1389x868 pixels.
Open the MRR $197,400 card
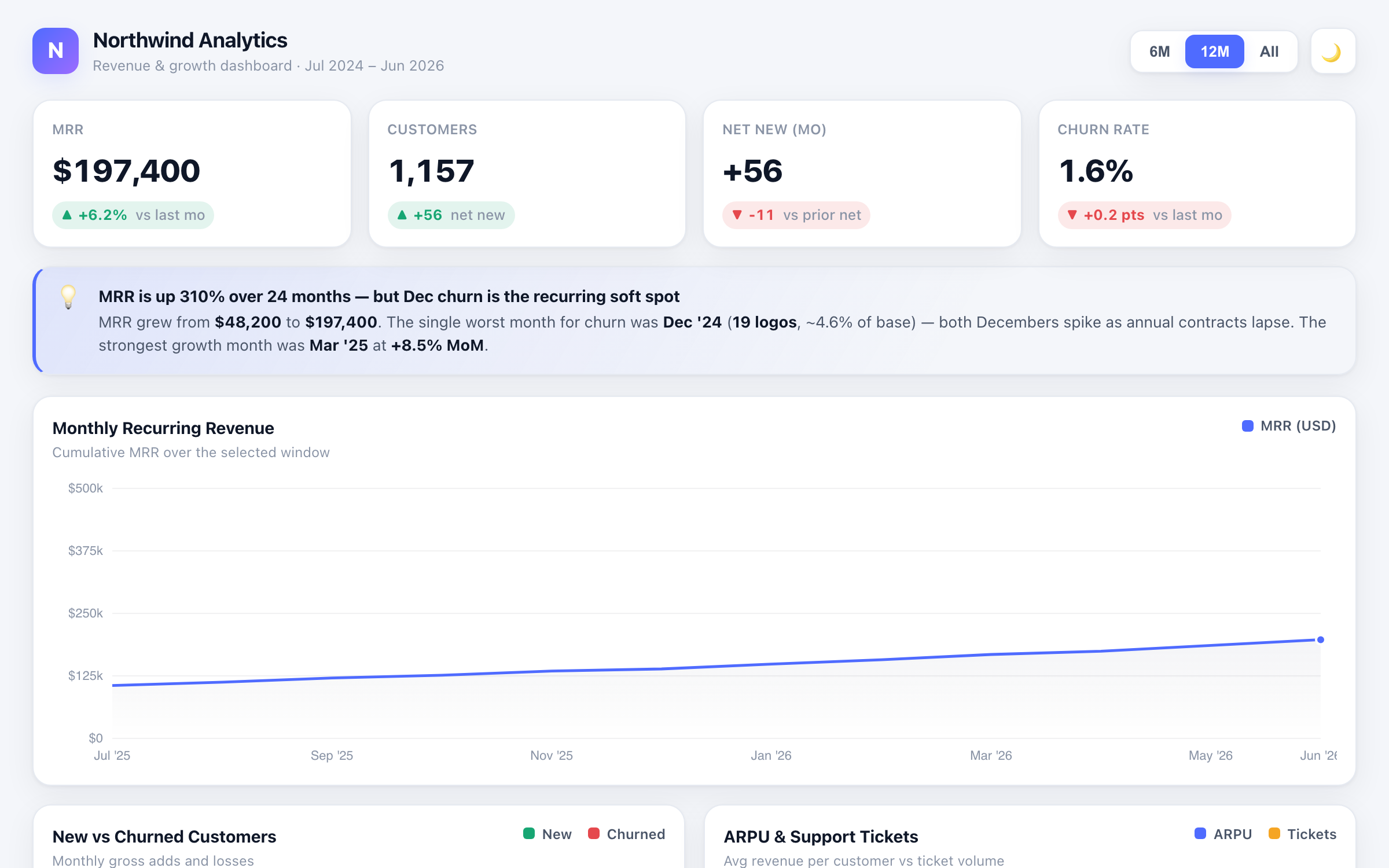[x=192, y=174]
